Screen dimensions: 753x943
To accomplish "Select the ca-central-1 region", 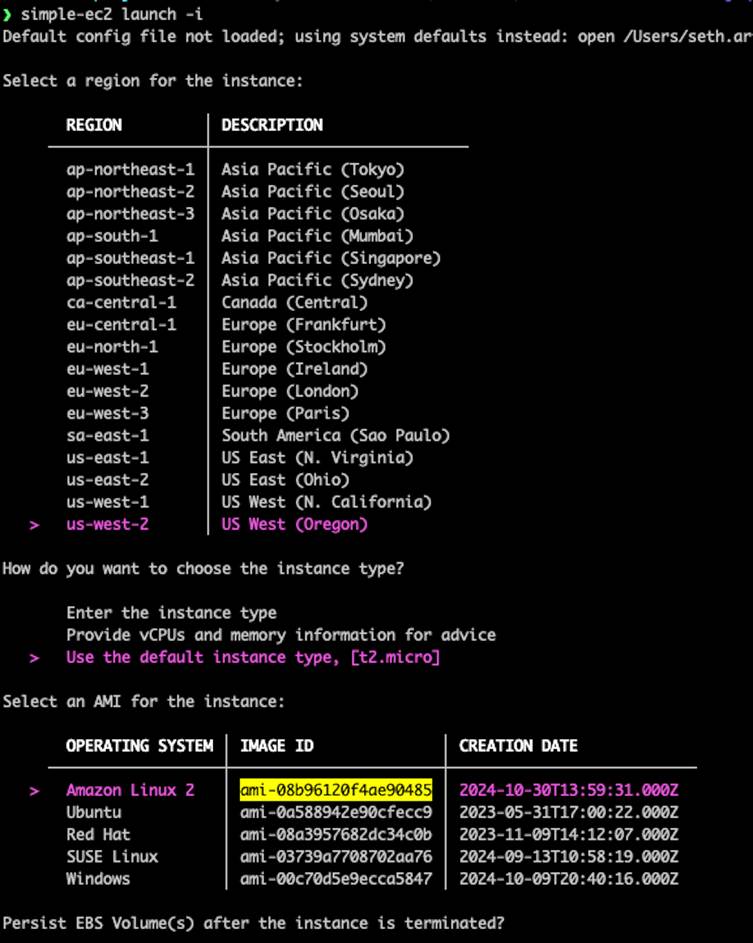I will pyautogui.click(x=121, y=303).
